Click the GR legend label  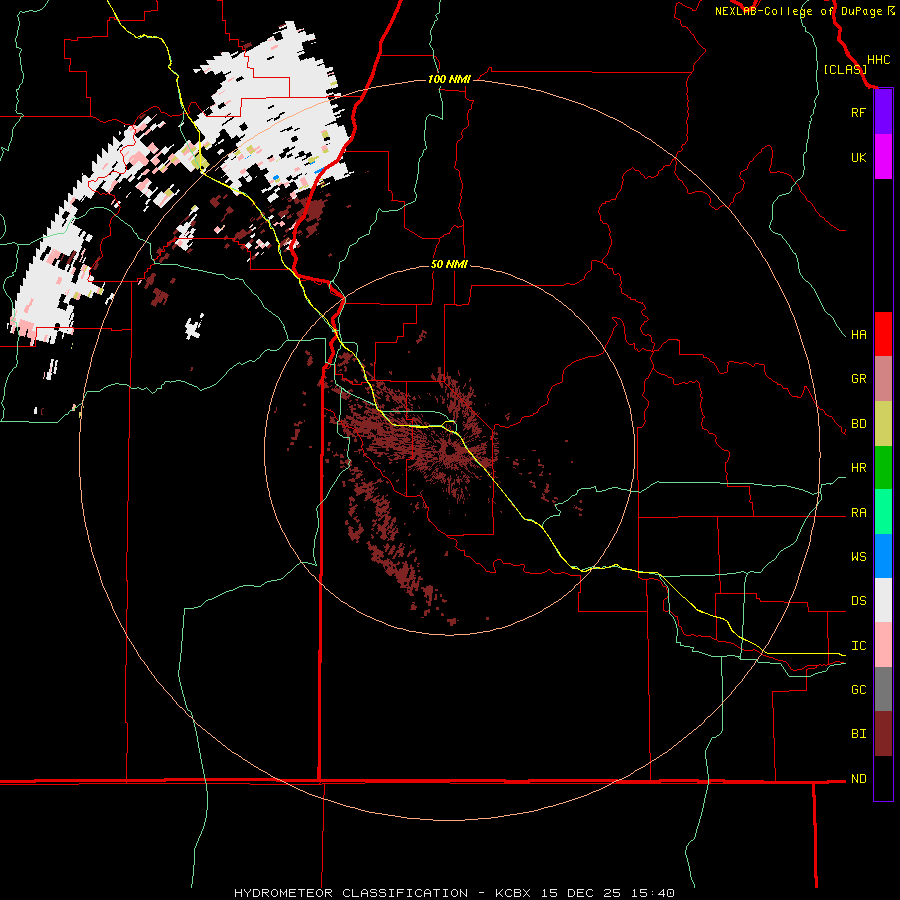pos(858,379)
